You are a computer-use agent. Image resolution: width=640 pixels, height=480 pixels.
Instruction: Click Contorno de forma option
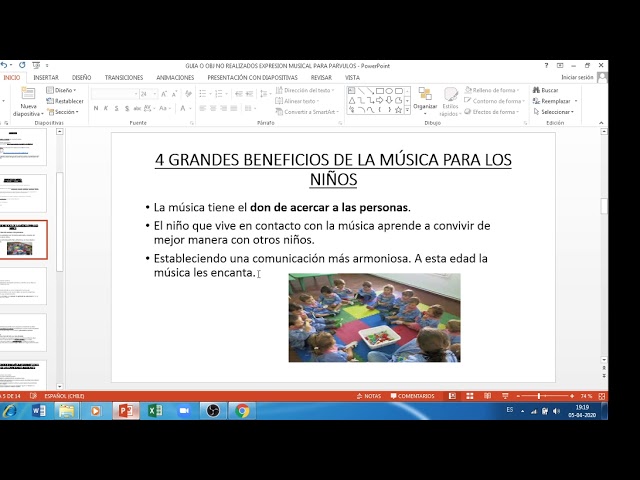[x=495, y=101]
